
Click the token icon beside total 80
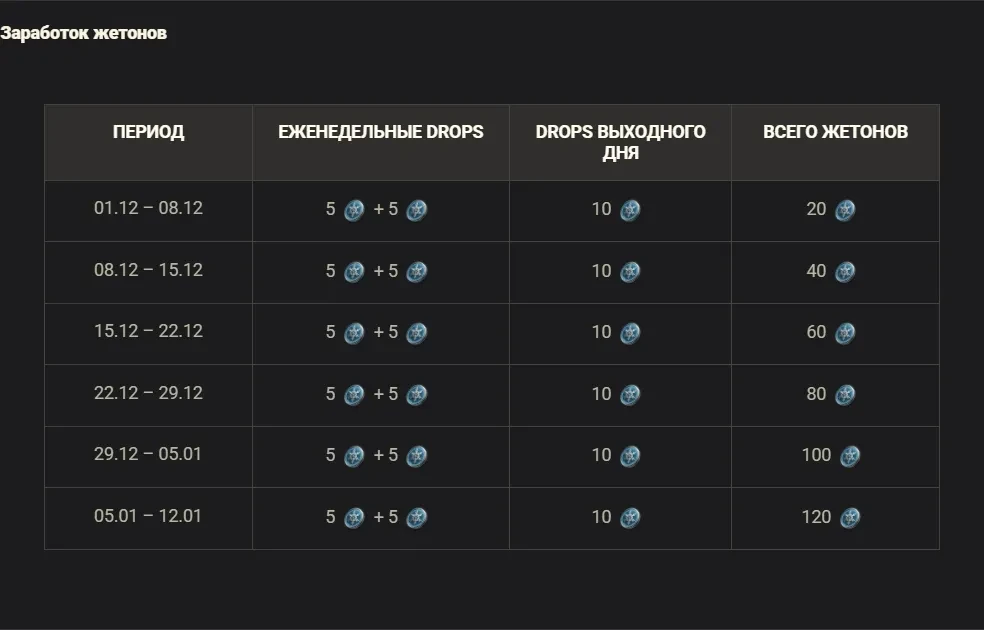pos(845,395)
